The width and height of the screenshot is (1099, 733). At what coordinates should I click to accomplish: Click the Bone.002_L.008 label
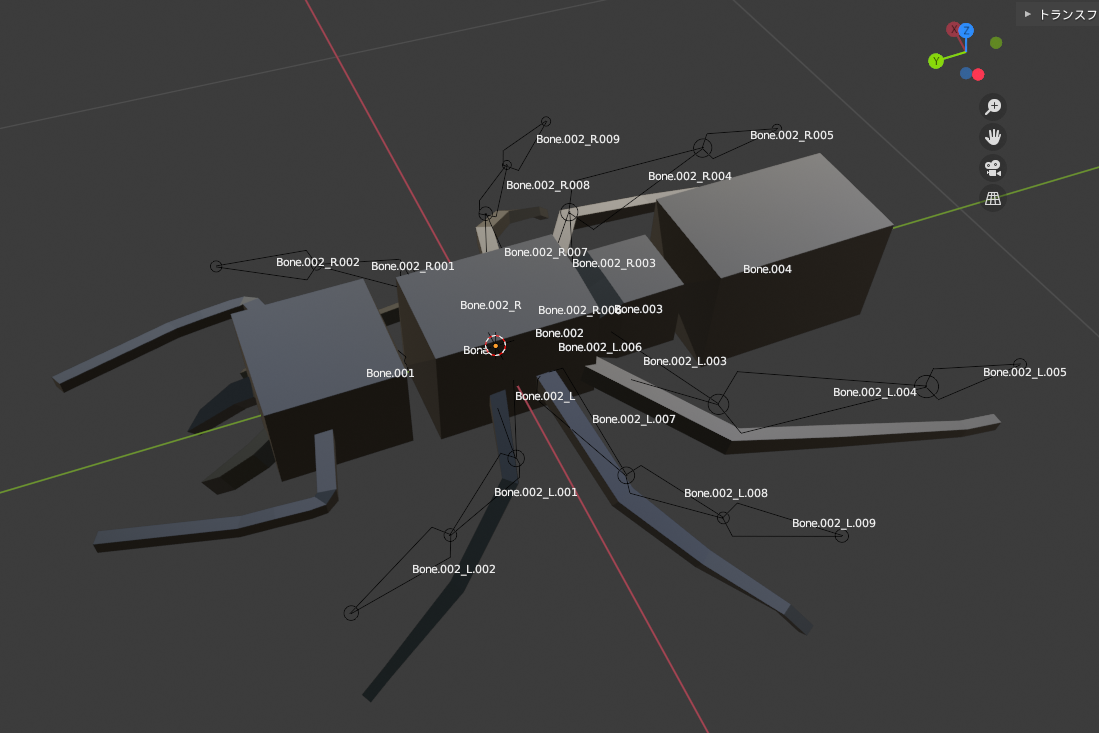(725, 493)
